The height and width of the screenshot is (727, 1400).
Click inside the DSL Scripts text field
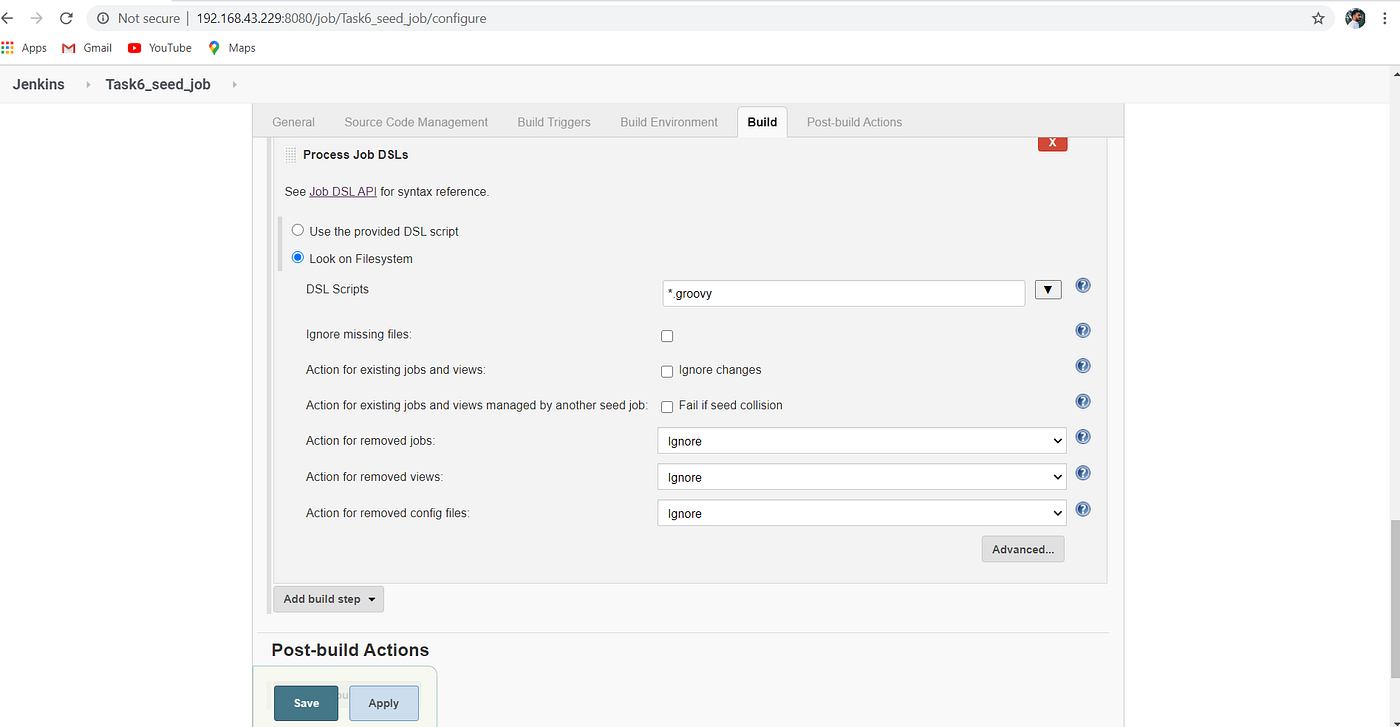(x=842, y=293)
